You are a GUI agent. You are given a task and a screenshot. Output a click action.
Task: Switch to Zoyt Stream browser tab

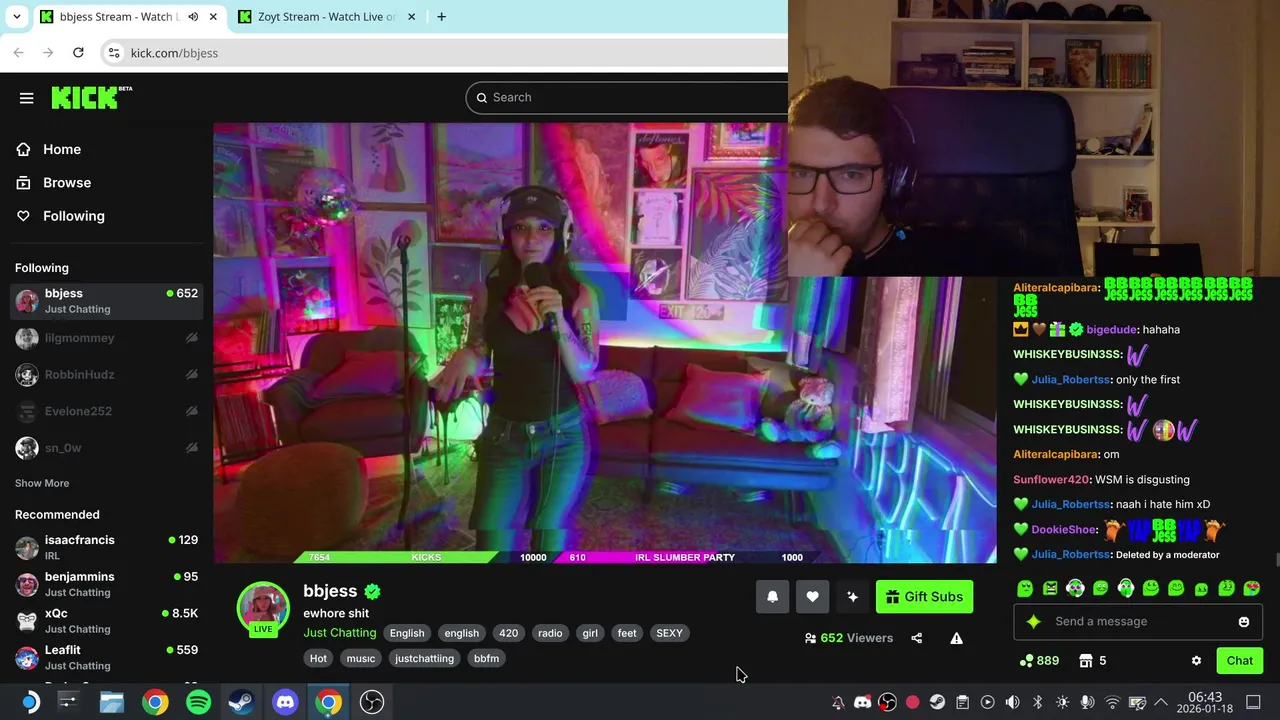click(326, 17)
